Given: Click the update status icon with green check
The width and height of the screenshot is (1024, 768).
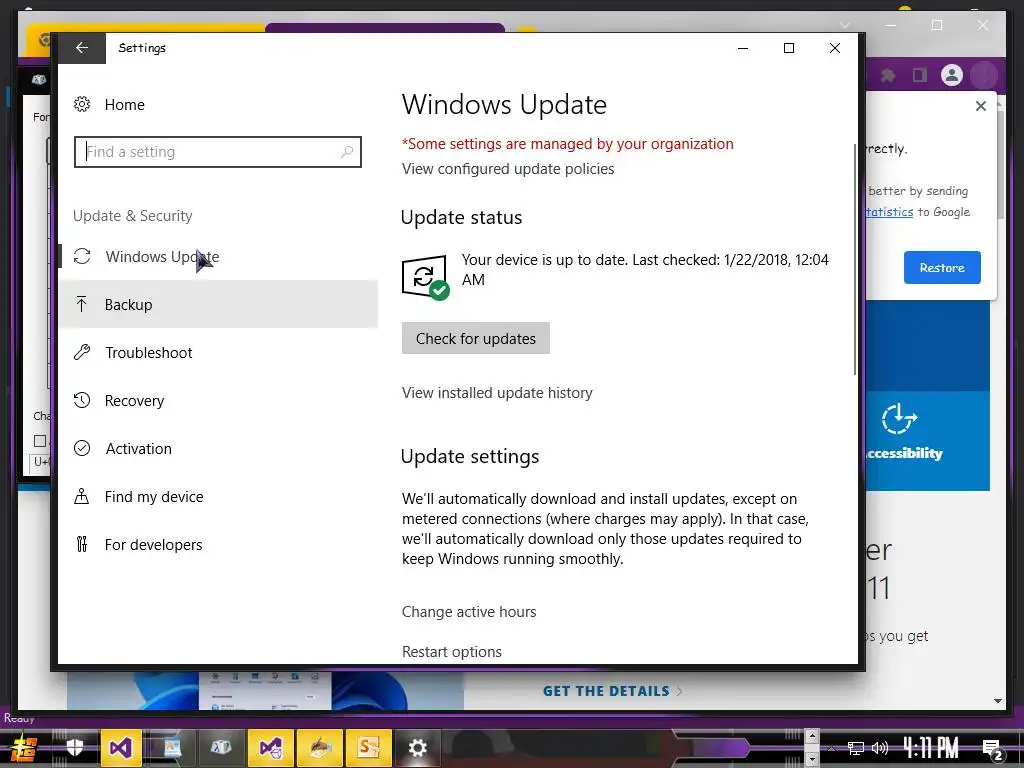Looking at the screenshot, I should (x=425, y=277).
